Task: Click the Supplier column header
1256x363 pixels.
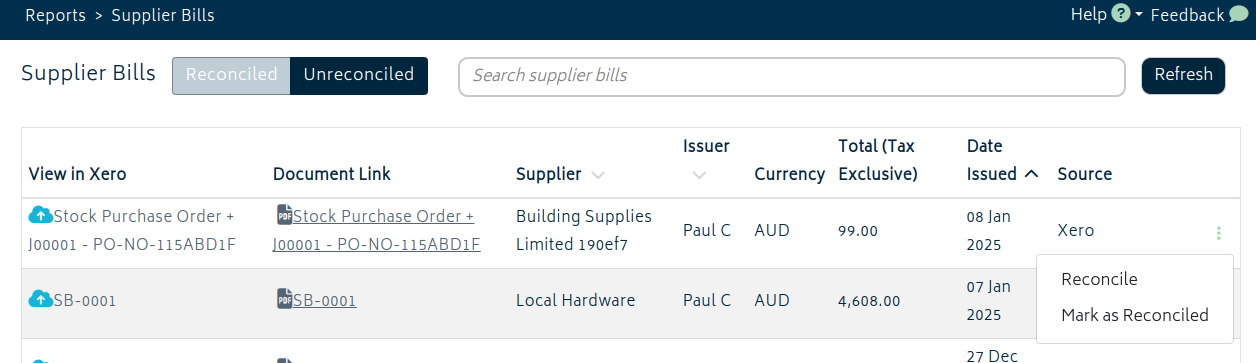Action: pyautogui.click(x=548, y=174)
